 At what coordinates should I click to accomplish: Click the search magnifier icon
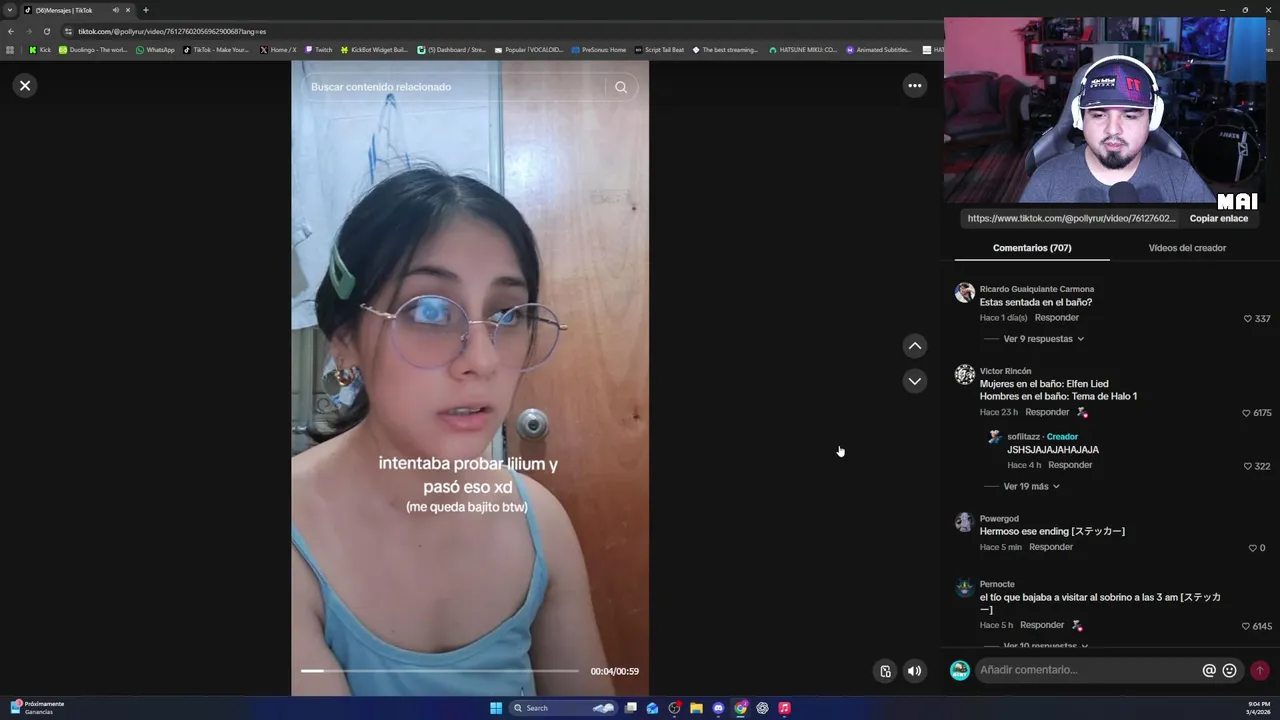coord(621,87)
